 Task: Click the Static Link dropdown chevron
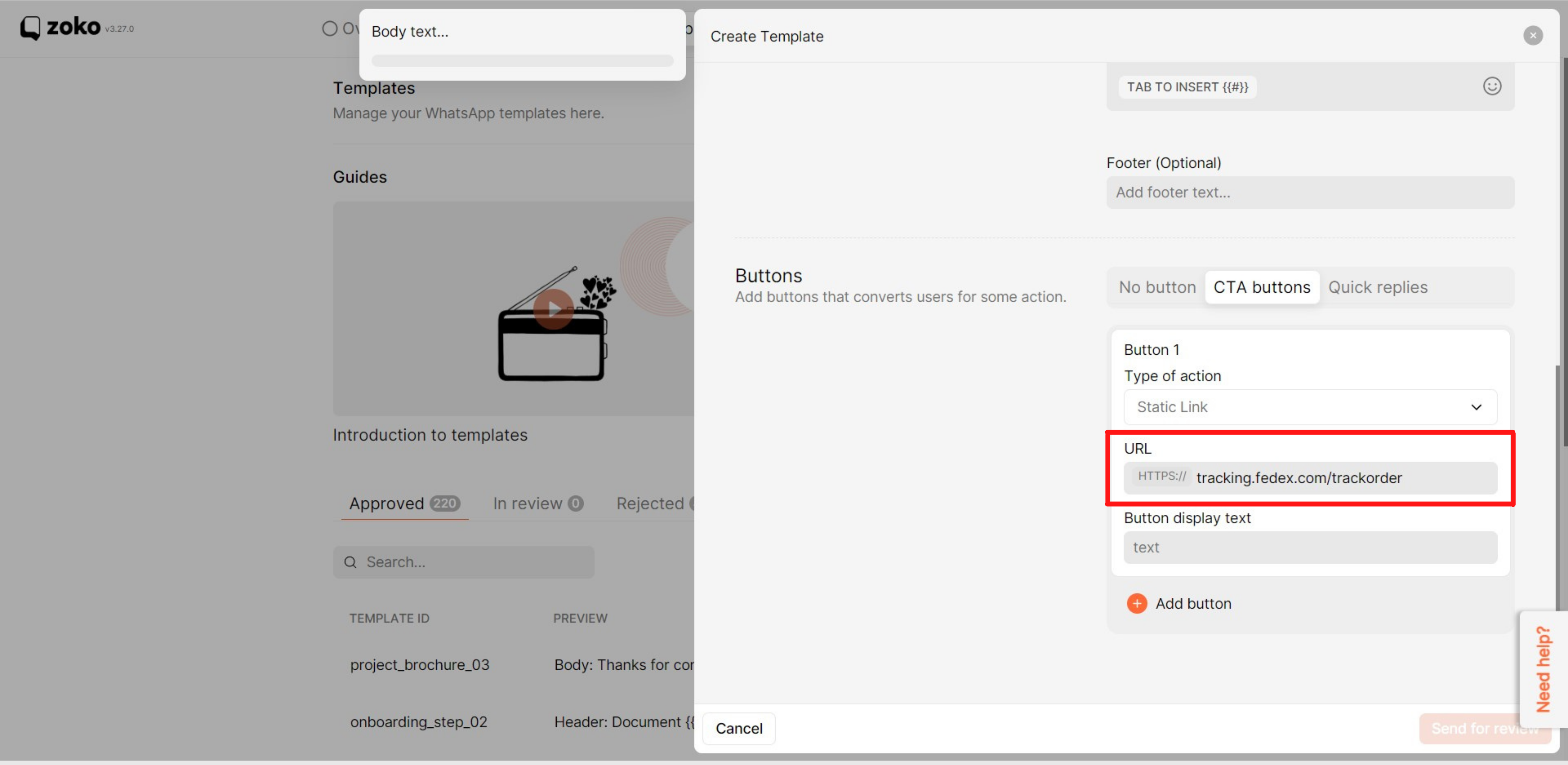tap(1476, 407)
